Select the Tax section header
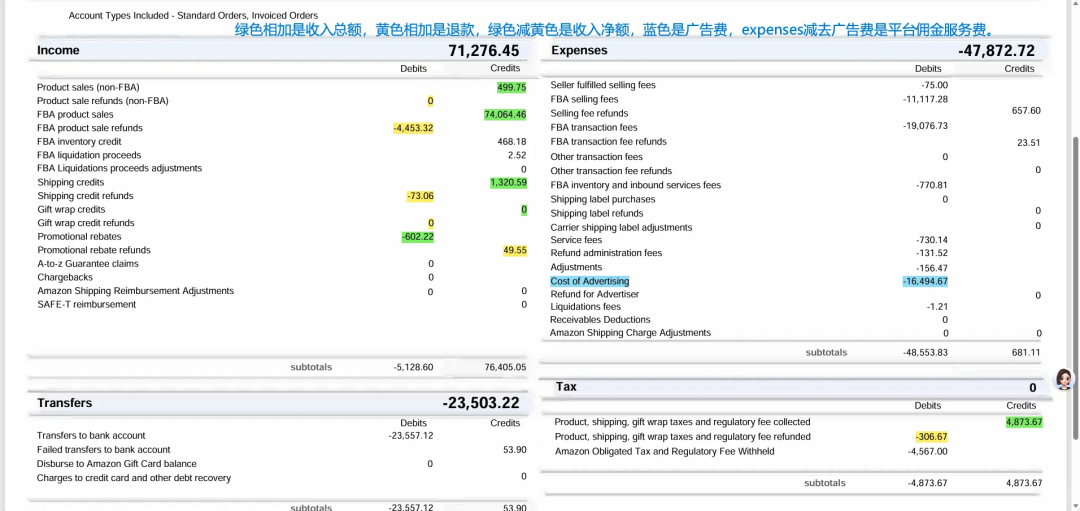 [566, 387]
